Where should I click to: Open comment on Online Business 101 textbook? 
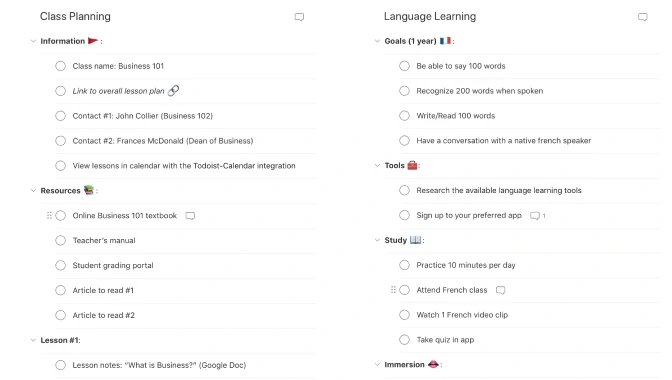coord(190,215)
